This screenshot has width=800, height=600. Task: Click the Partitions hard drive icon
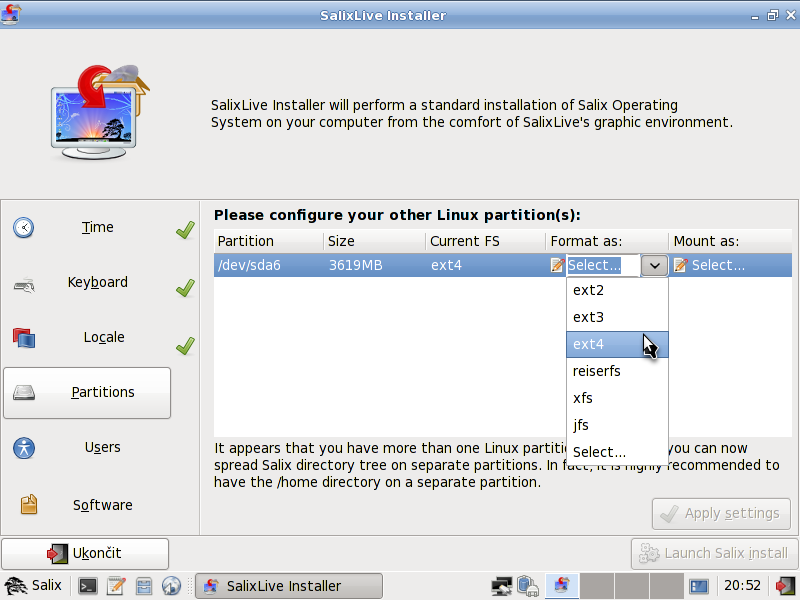24,393
